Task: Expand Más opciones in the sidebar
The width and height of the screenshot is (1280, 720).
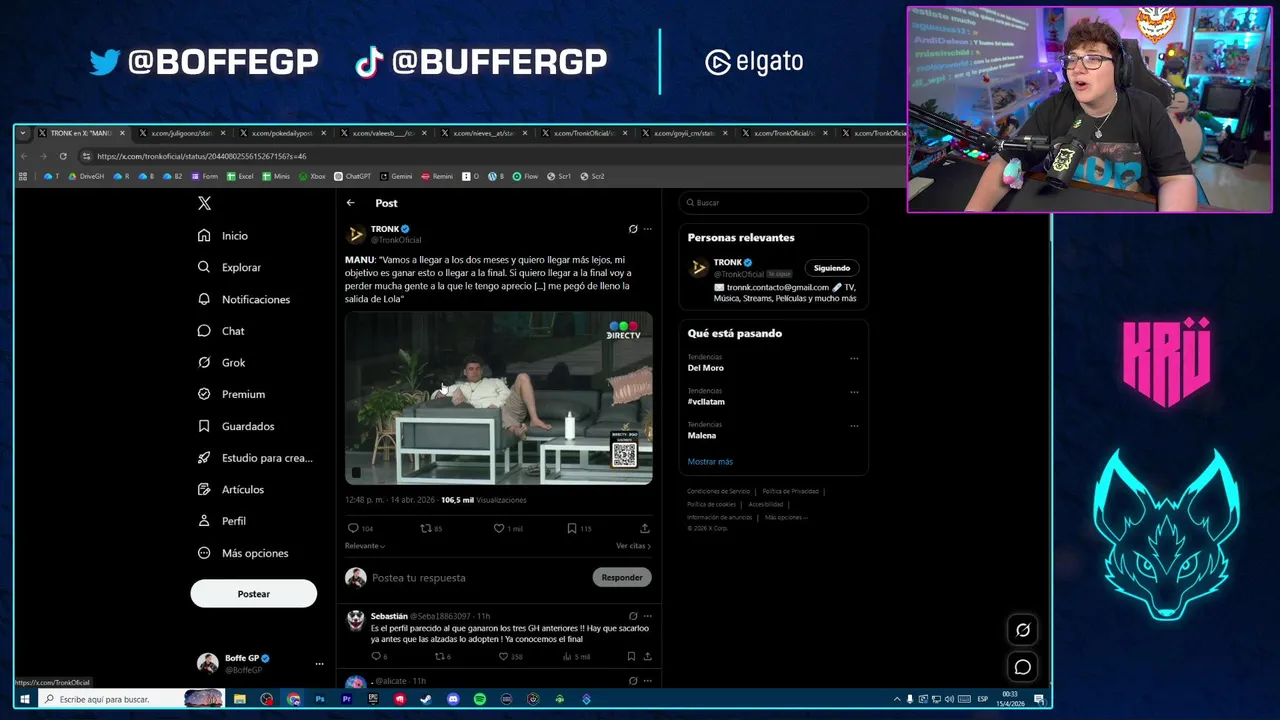Action: point(243,553)
